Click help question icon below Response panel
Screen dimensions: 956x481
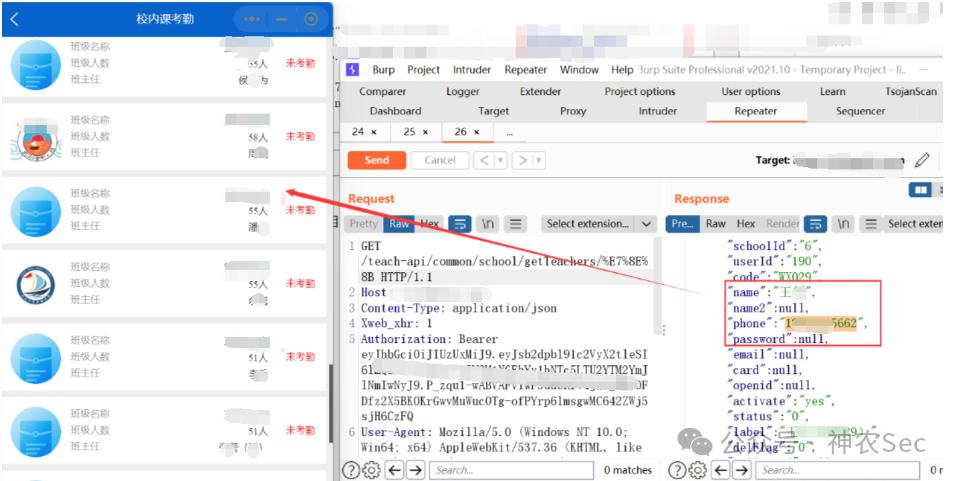(x=677, y=470)
